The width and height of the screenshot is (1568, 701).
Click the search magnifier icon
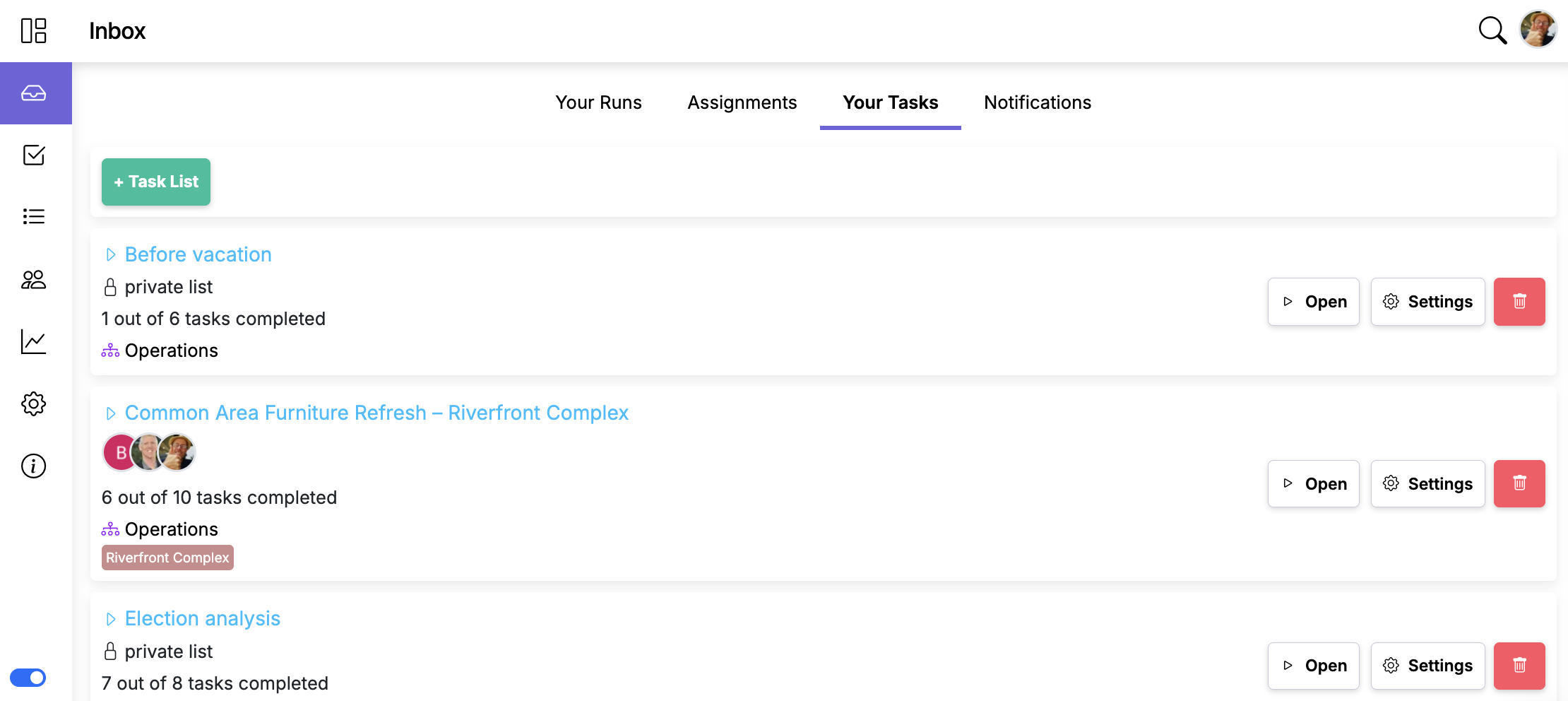(x=1492, y=30)
